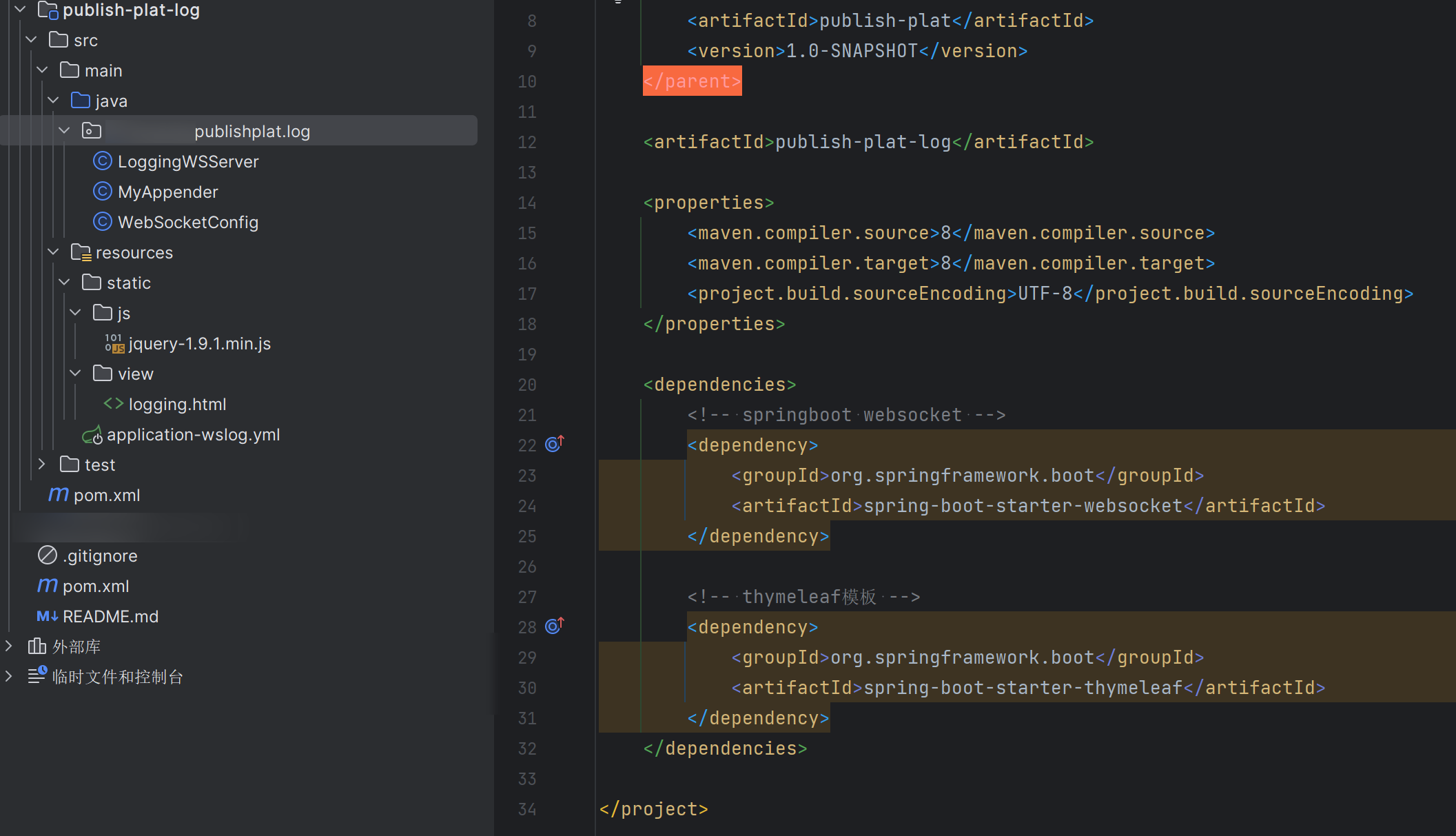The image size is (1456, 836).
Task: Select the publishplat.log package row
Action: 252,131
